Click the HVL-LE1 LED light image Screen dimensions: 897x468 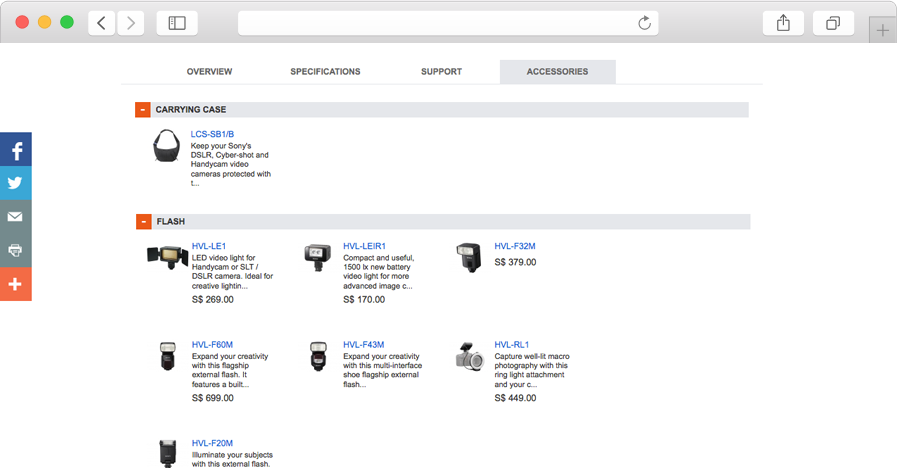[168, 256]
